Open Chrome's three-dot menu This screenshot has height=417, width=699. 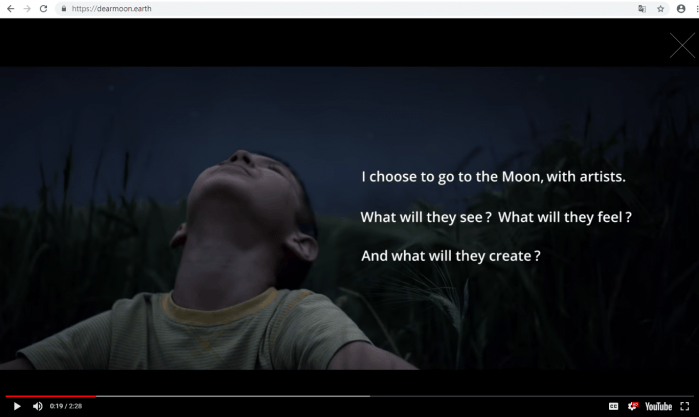tap(697, 8)
